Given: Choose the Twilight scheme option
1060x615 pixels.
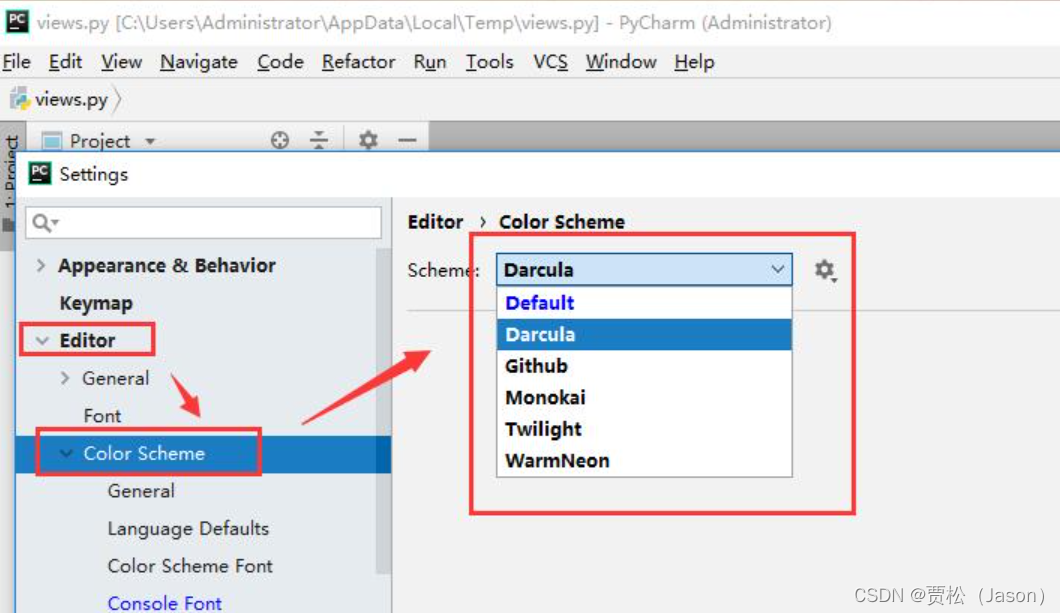Looking at the screenshot, I should [644, 429].
